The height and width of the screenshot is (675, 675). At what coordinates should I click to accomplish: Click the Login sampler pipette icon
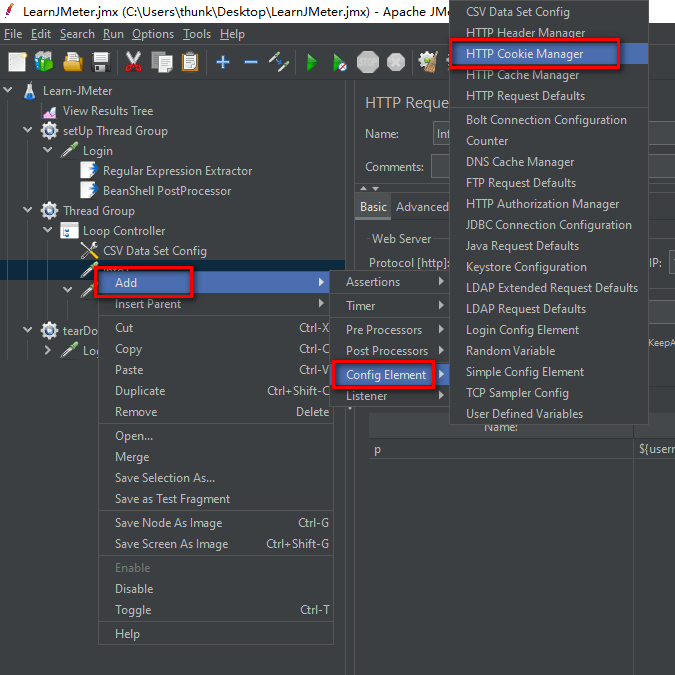click(69, 151)
